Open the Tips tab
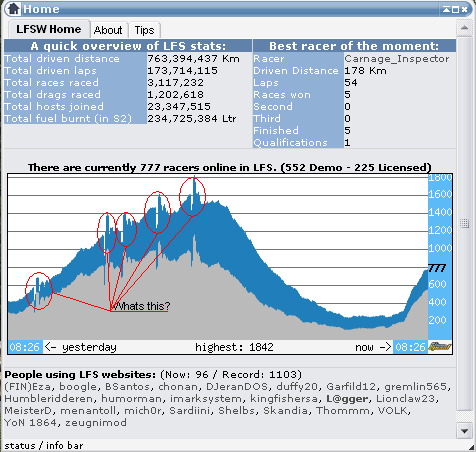 [x=144, y=30]
